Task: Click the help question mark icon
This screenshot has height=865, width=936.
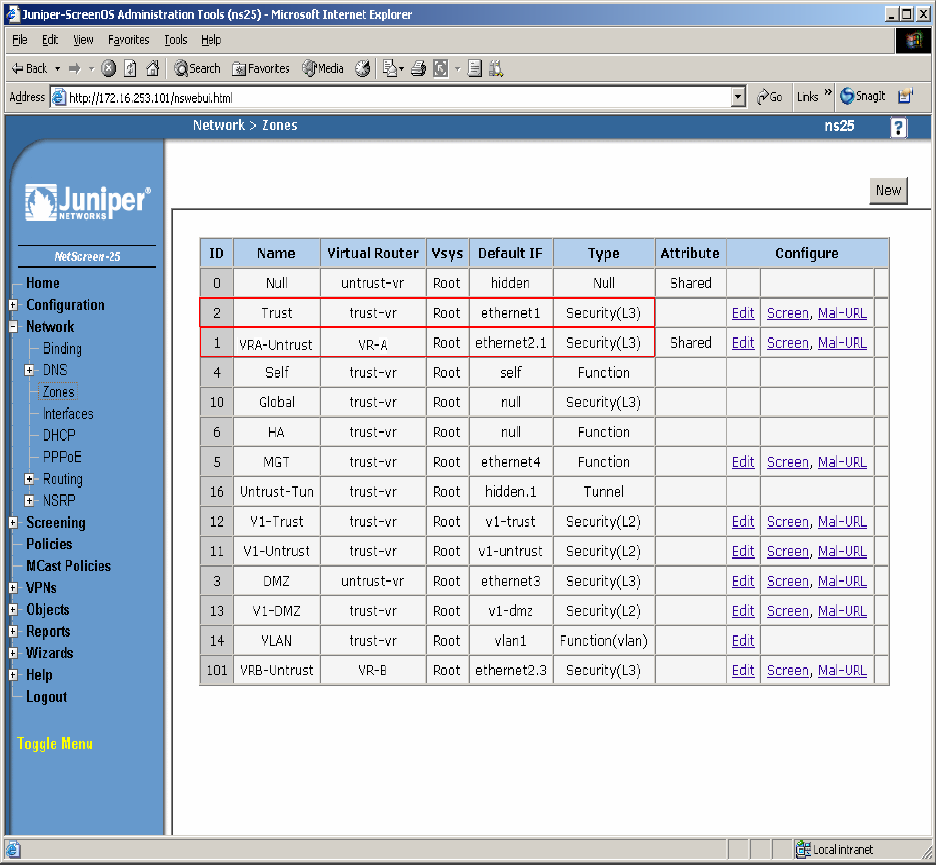Action: [x=898, y=127]
